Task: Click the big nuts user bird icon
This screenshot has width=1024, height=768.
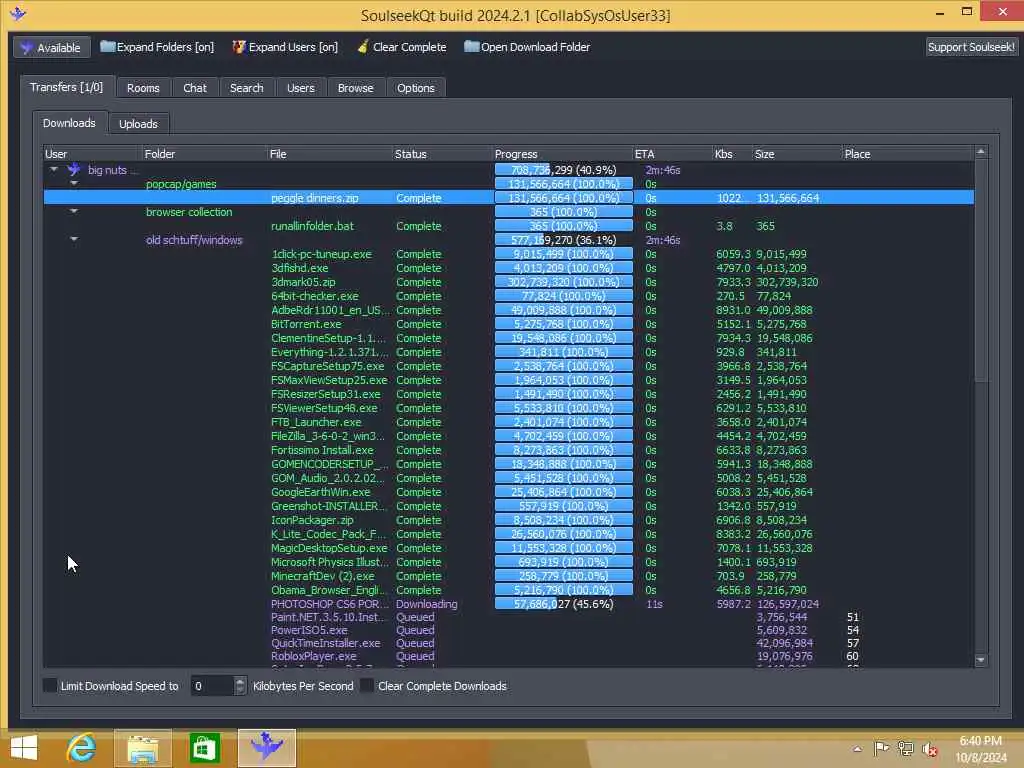Action: pos(74,169)
